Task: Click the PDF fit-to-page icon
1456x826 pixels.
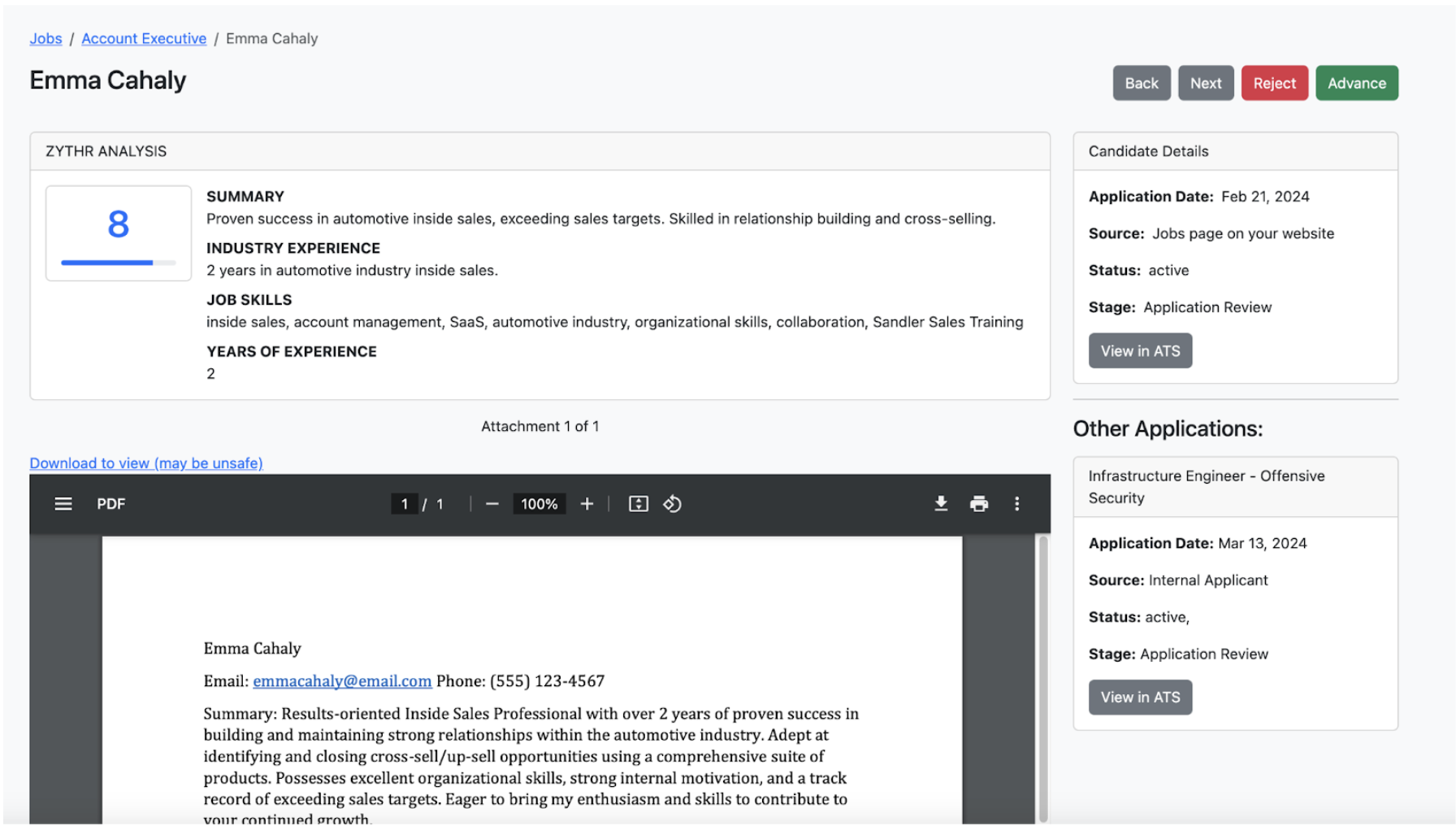Action: tap(639, 504)
